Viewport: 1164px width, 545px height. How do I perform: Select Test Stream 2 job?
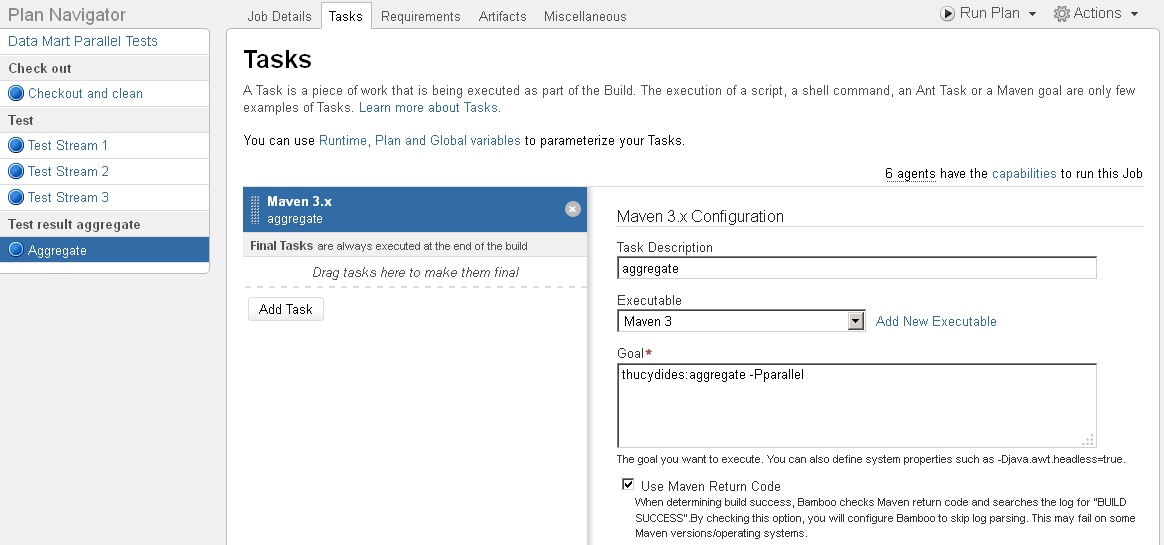68,172
